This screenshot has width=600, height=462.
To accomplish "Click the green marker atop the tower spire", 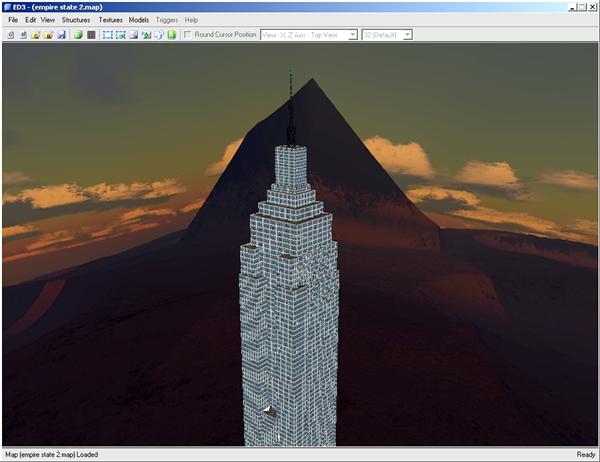I will pos(290,72).
